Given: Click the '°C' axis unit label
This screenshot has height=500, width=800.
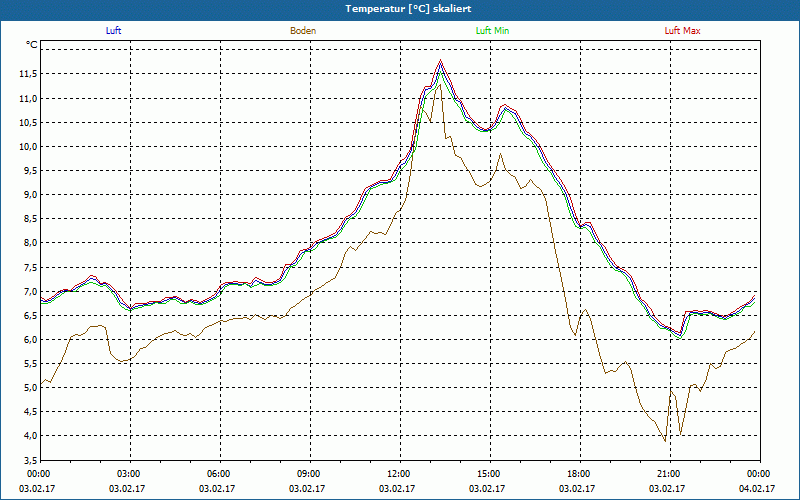Looking at the screenshot, I should pyautogui.click(x=32, y=45).
